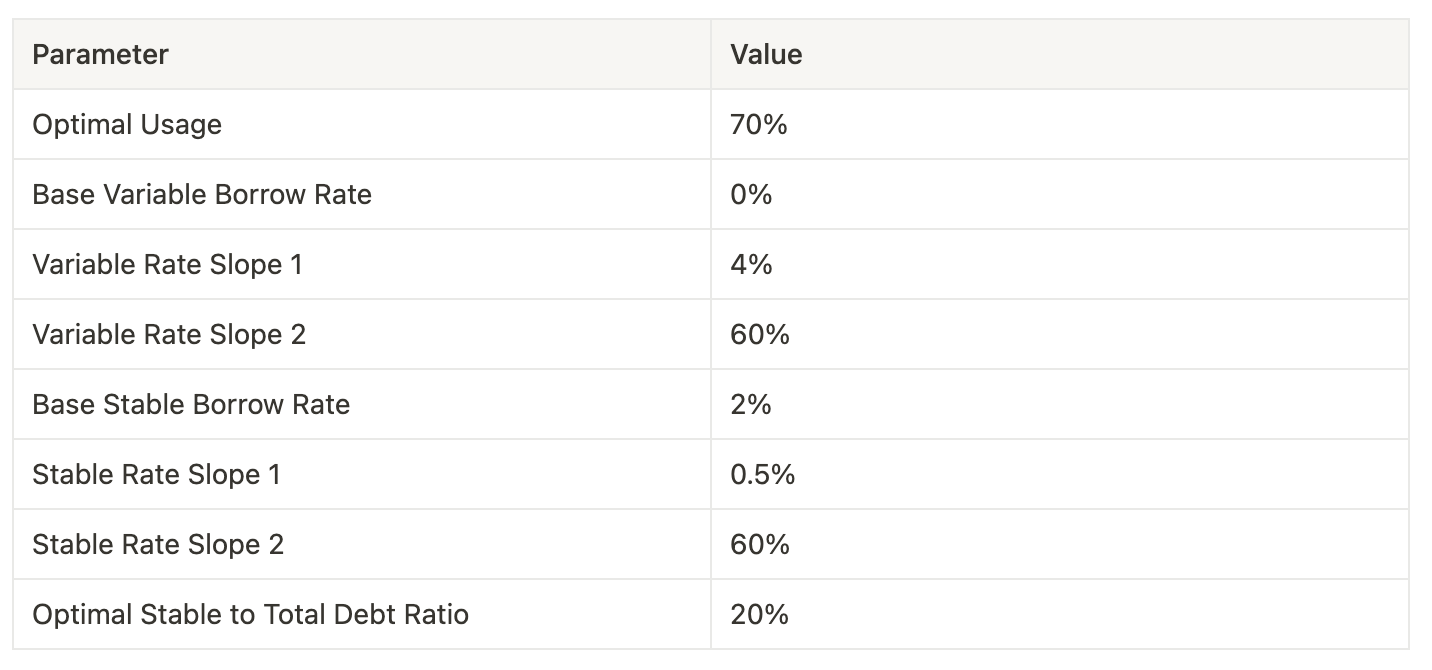1432x670 pixels.
Task: Select the 70% value cell
Action: click(x=1060, y=124)
